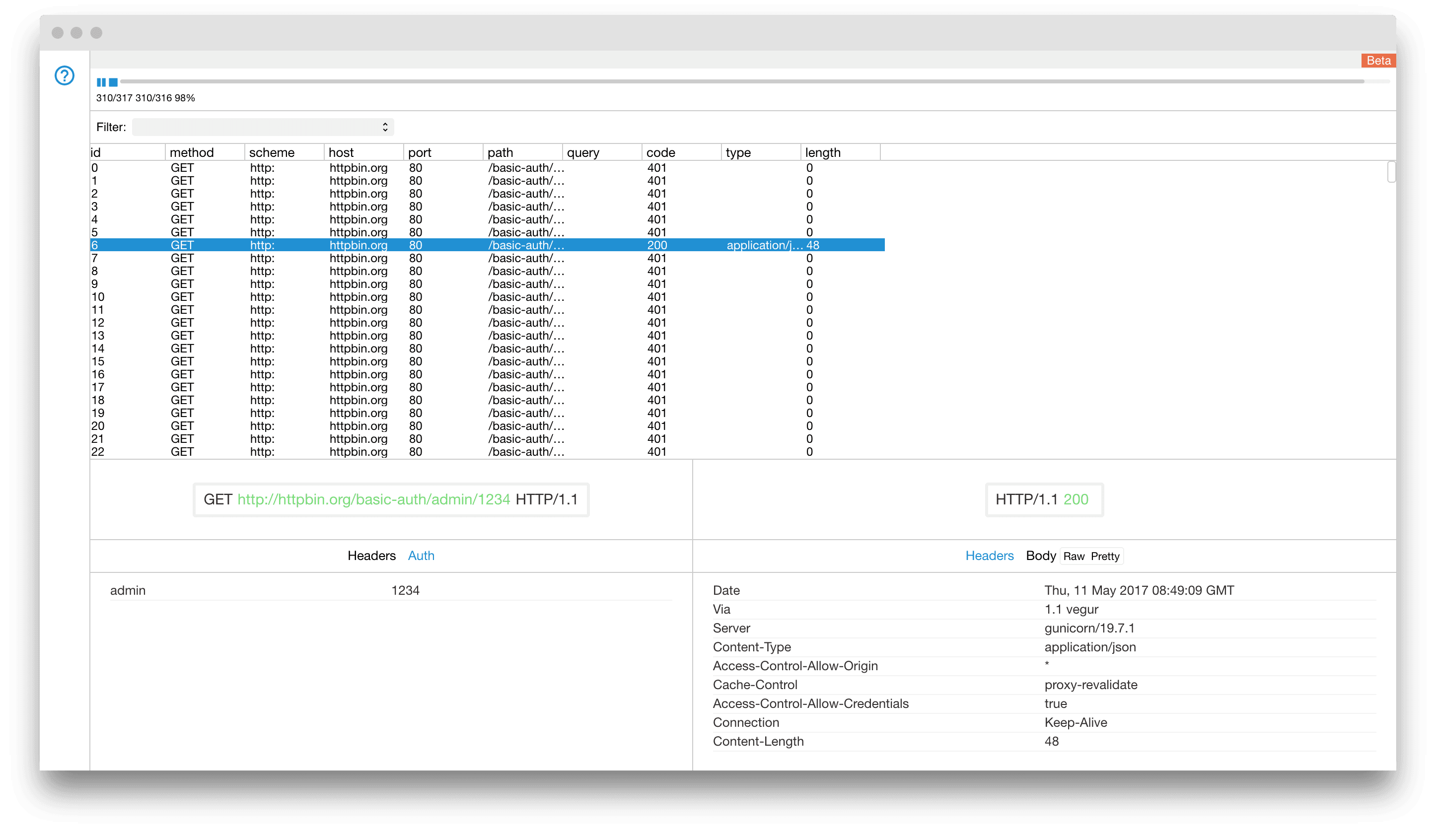Viewport: 1436px width, 840px height.
Task: Open the help question mark icon
Action: click(x=65, y=75)
